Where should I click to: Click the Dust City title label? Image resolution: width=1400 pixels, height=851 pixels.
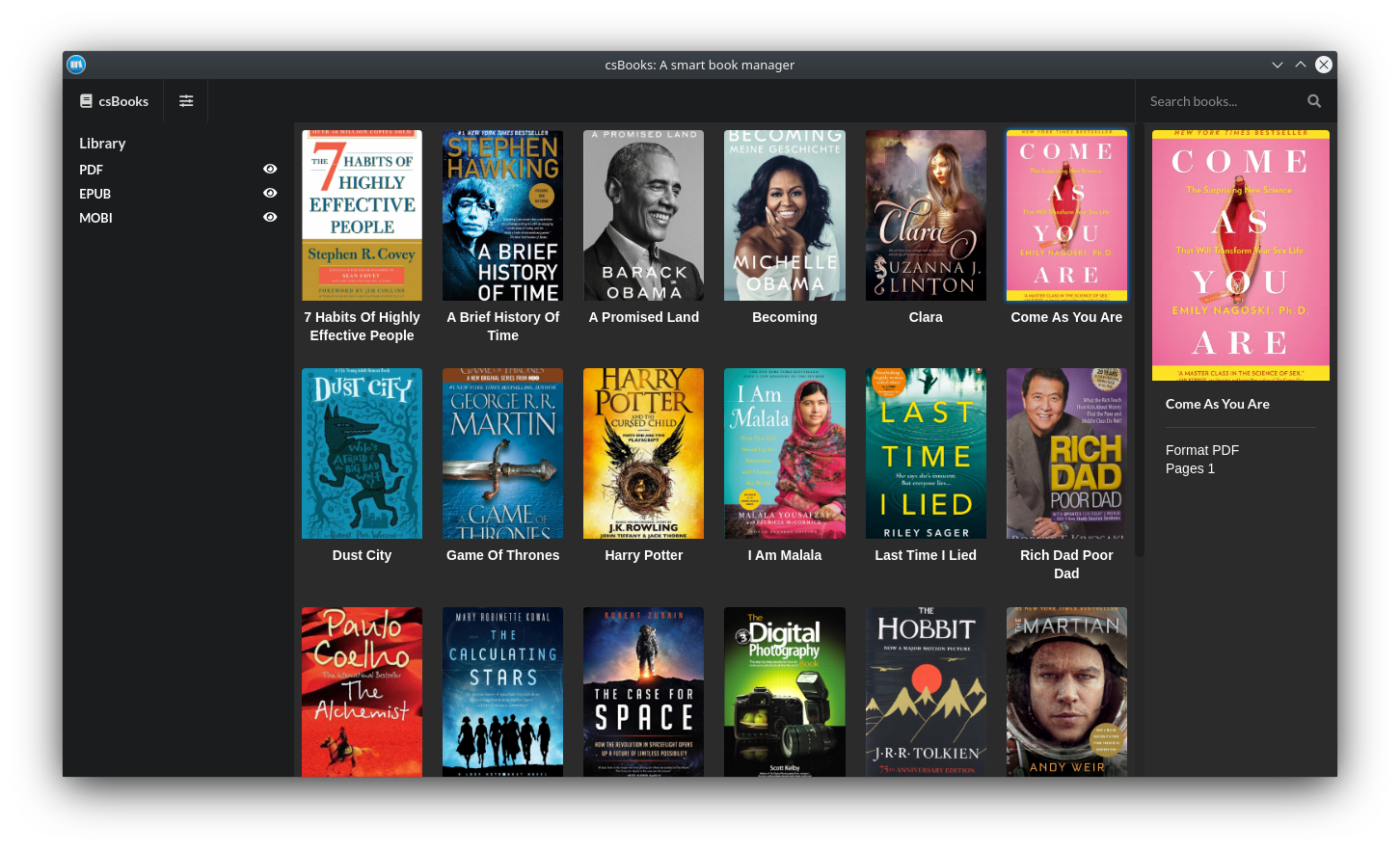(362, 555)
